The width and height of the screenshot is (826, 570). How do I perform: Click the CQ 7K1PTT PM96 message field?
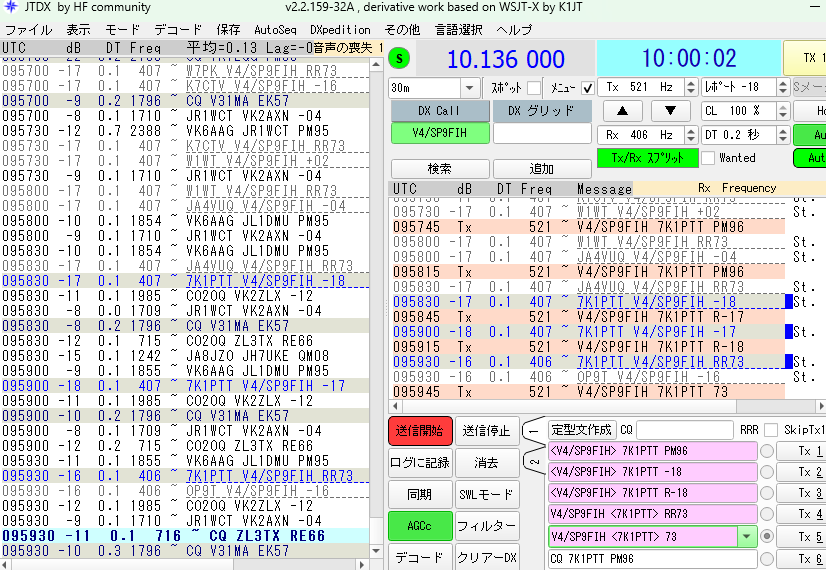(653, 558)
